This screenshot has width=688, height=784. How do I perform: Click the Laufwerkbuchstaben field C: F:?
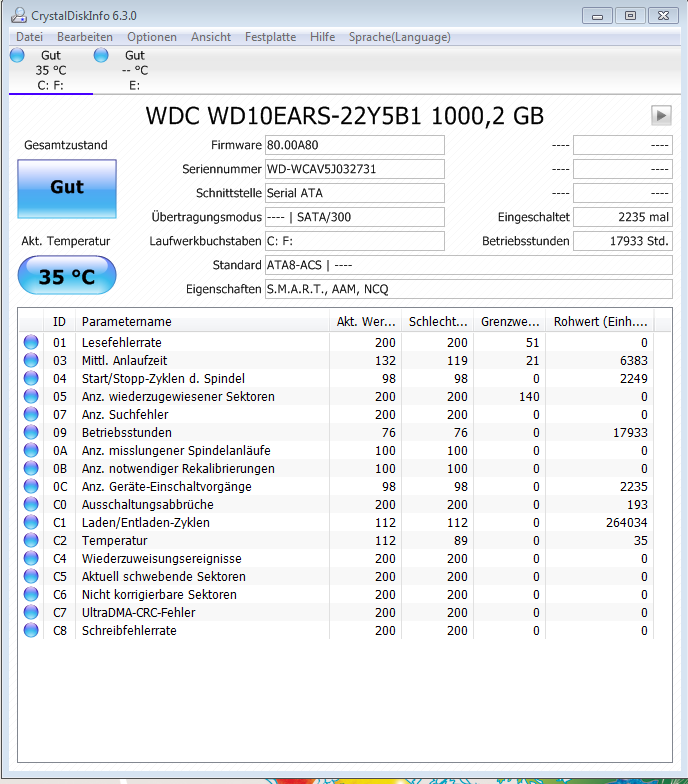click(x=354, y=241)
